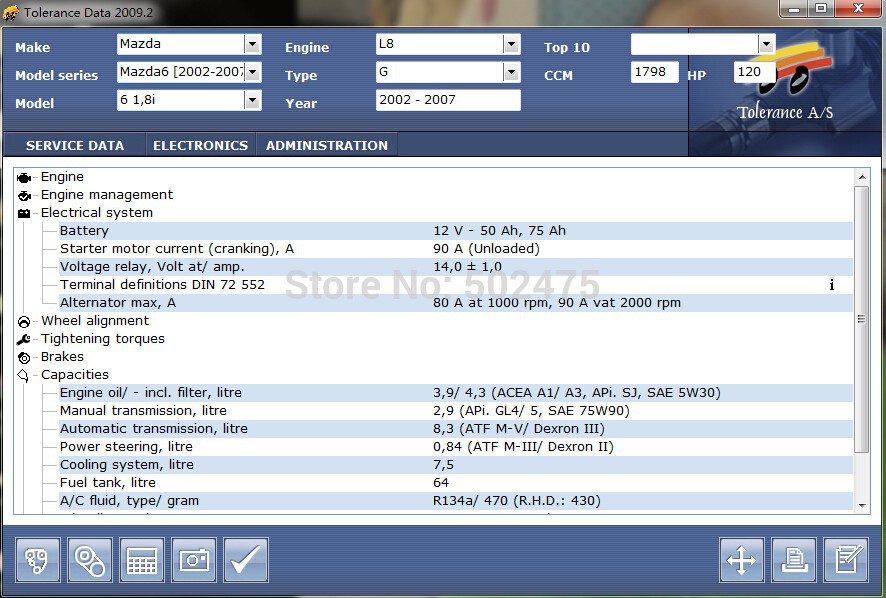
Task: Select the Battery row
Action: 456,231
